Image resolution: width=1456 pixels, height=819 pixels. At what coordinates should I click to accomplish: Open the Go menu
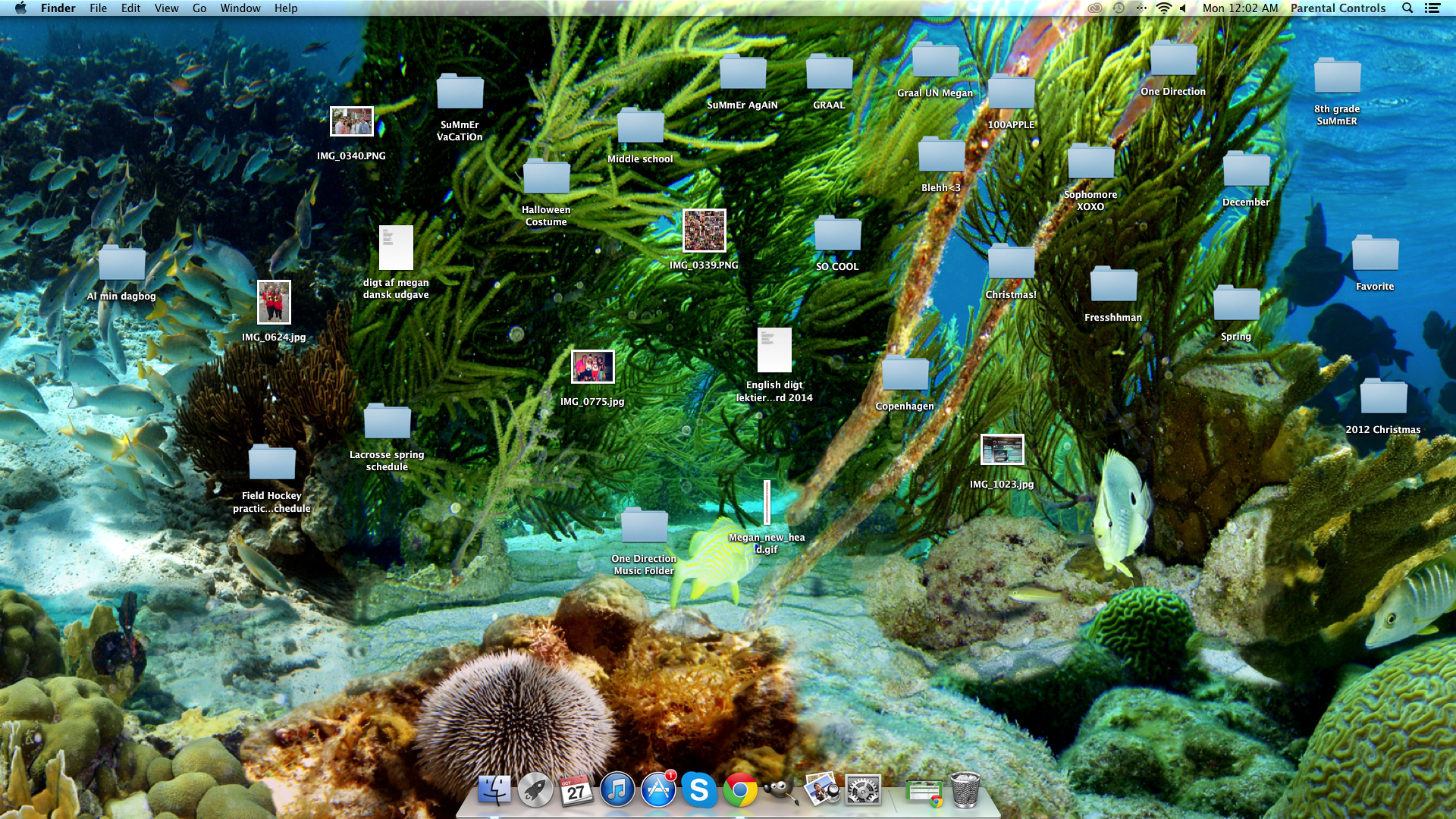(x=199, y=8)
